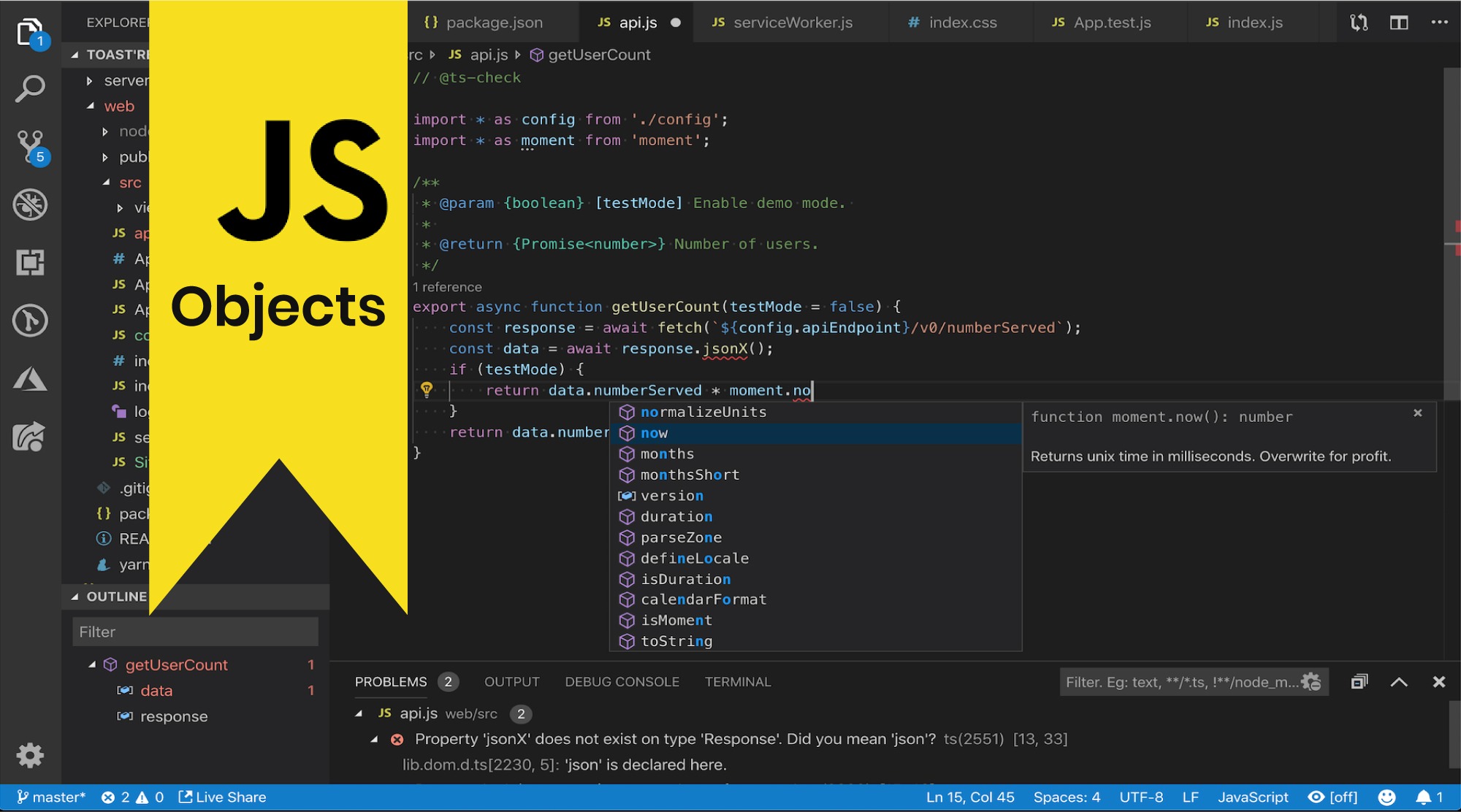Open Source Control showing 5 pending changes
Image resolution: width=1461 pixels, height=812 pixels.
click(x=31, y=143)
